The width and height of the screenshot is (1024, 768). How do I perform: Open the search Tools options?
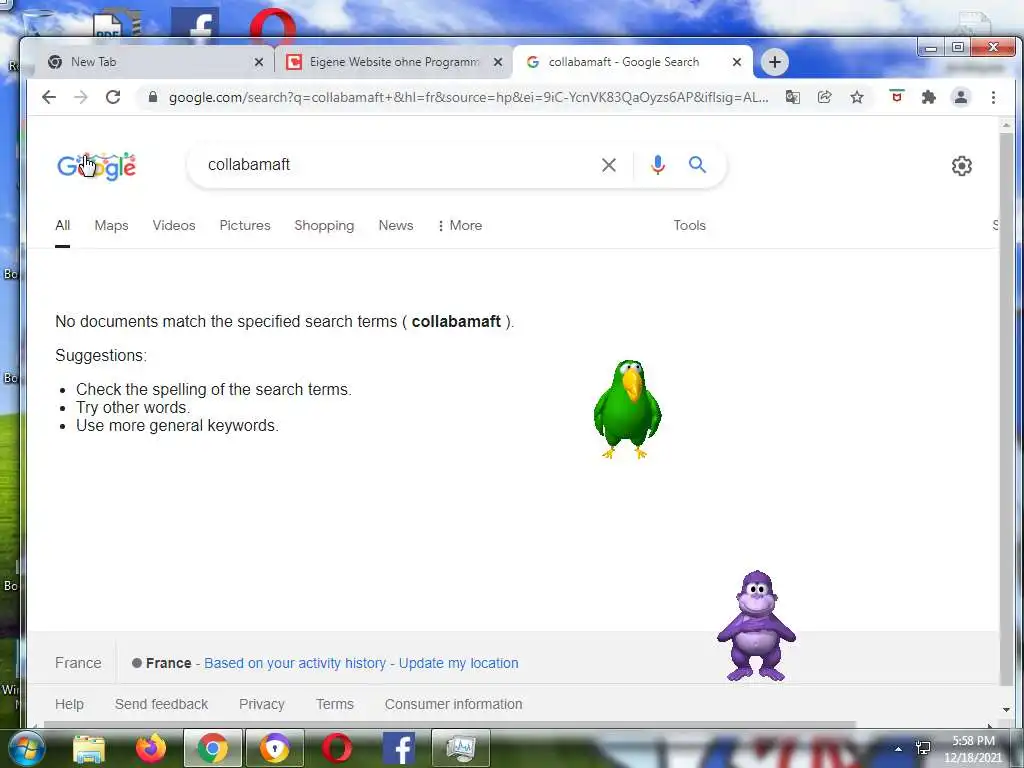click(x=690, y=225)
